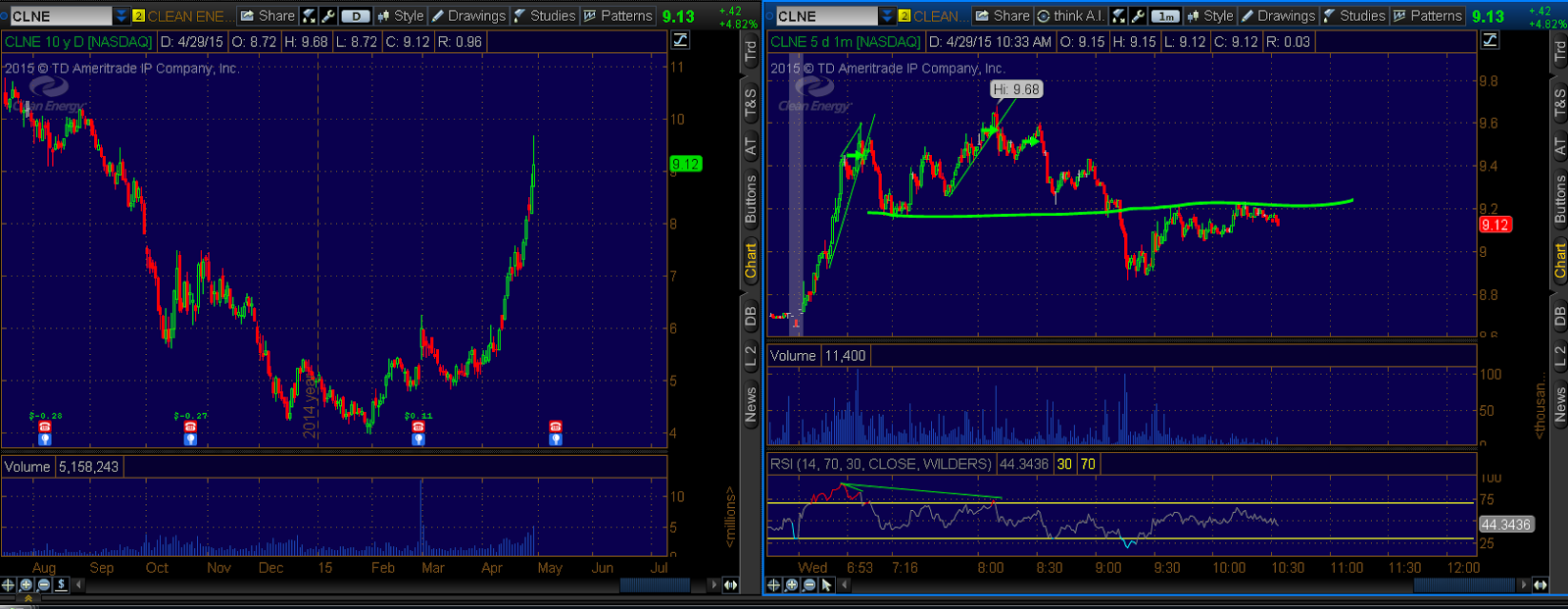Click pan crosshair icon below right chart
The width and height of the screenshot is (1568, 609).
coord(773,584)
